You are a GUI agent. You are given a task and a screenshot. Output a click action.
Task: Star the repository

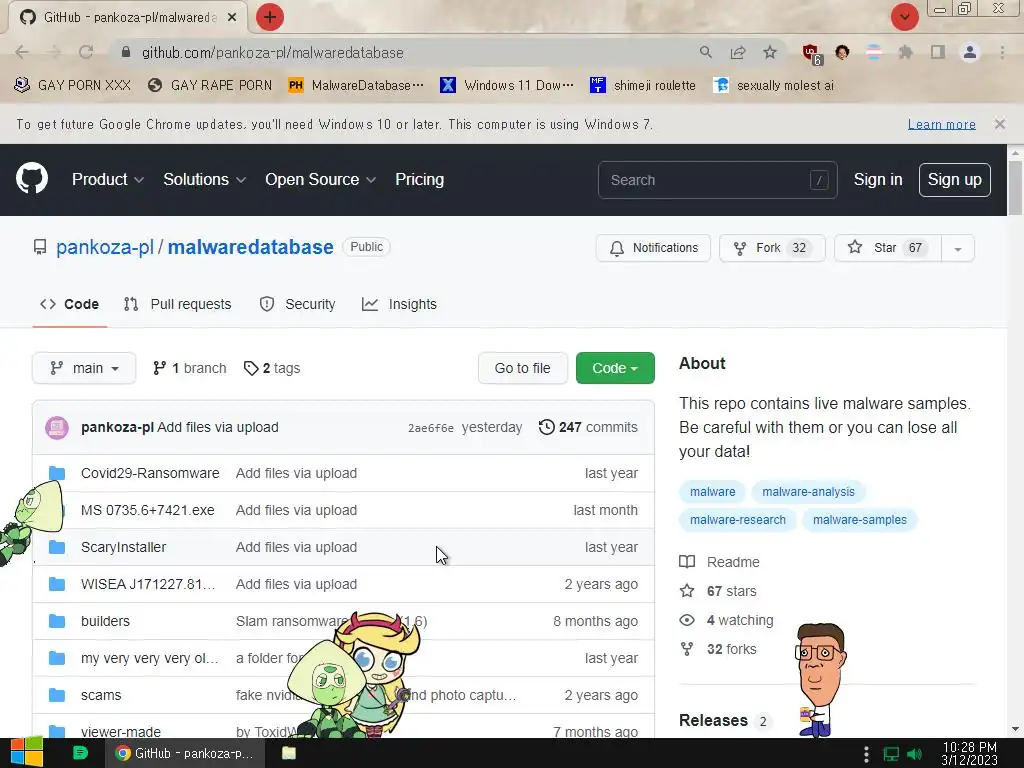pyautogui.click(x=888, y=248)
